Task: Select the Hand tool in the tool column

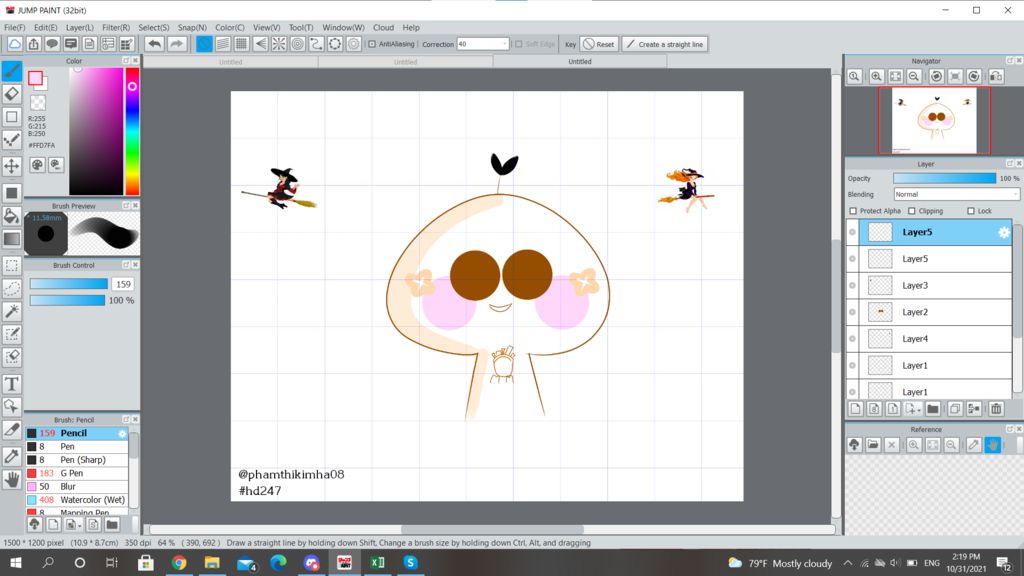Action: coord(12,480)
